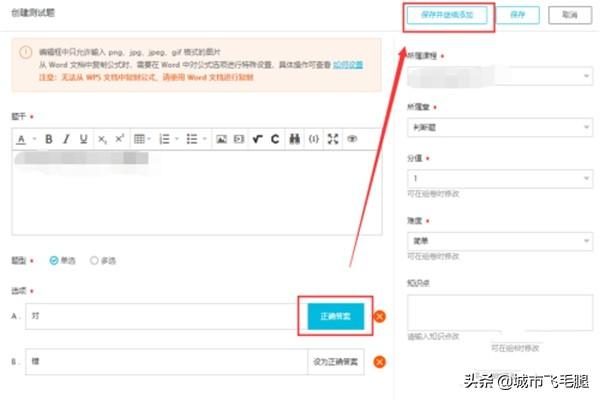Open find and replace binoculars icon
600x400 pixels.
coord(294,139)
